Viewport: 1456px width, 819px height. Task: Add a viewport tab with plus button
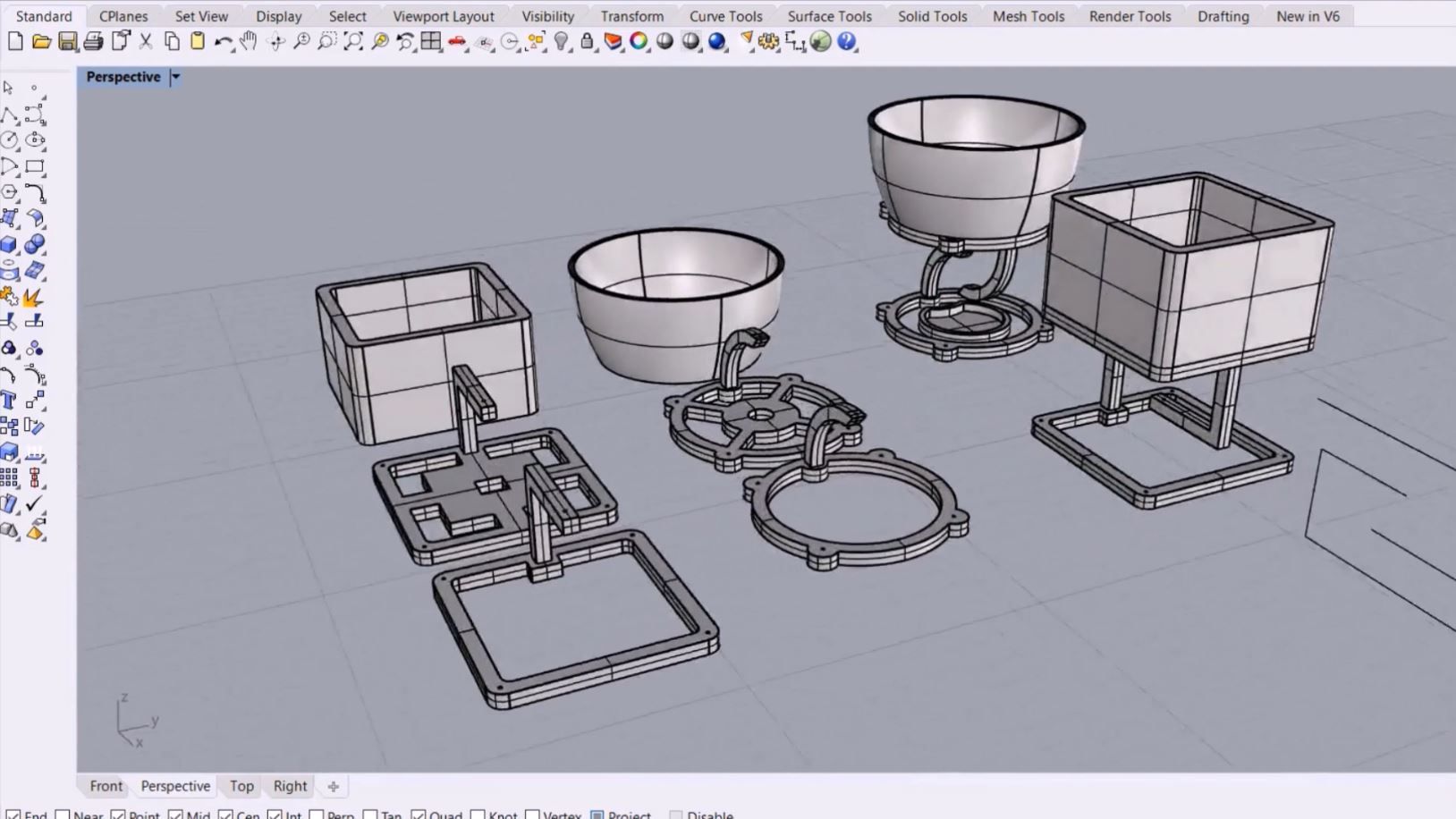(x=334, y=787)
